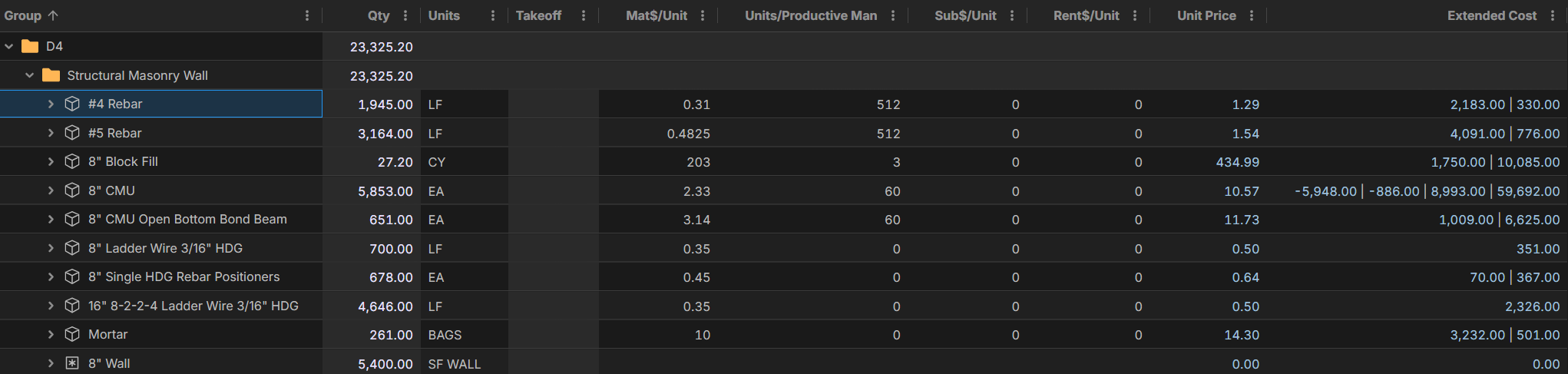Image resolution: width=1568 pixels, height=374 pixels.
Task: Click Mat$/Unit value 3.14 for Bond Beam
Action: (696, 220)
